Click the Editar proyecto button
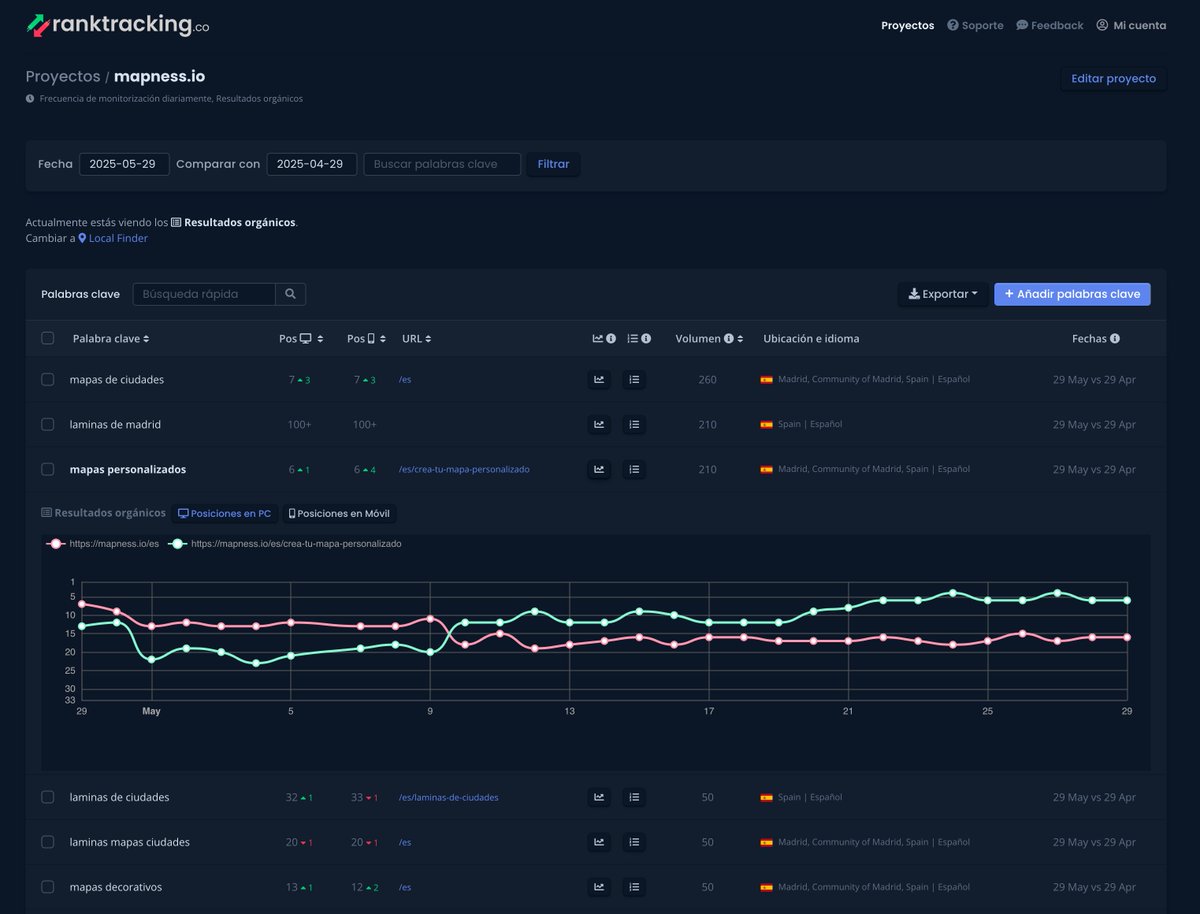The height and width of the screenshot is (914, 1200). tap(1113, 78)
